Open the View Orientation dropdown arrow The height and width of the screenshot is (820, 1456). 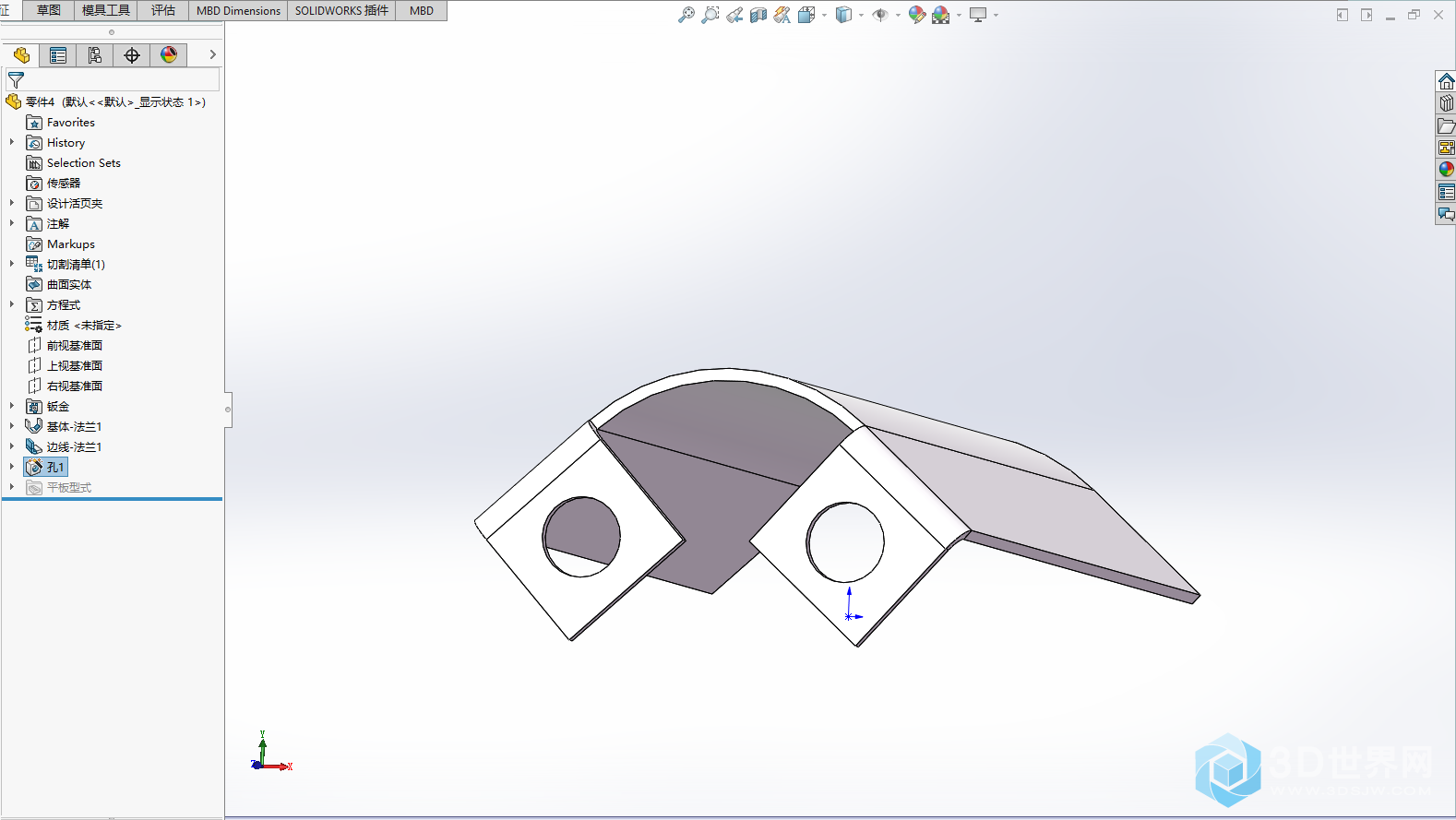824,15
